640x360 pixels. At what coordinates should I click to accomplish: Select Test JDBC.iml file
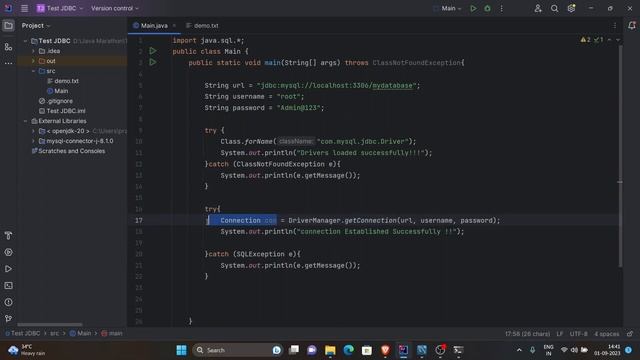tap(62, 111)
